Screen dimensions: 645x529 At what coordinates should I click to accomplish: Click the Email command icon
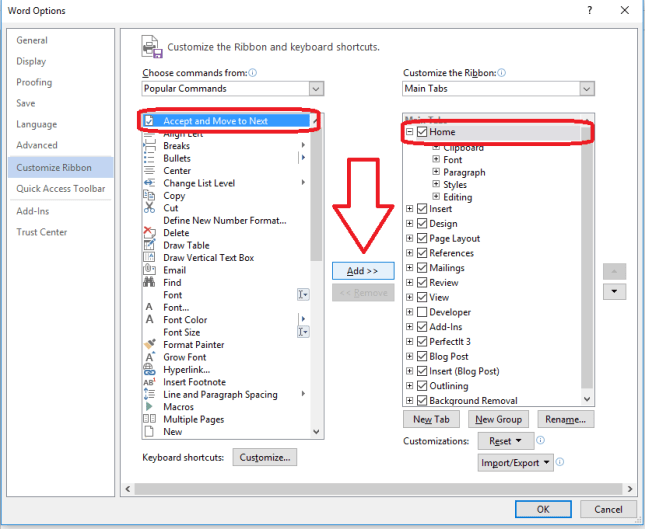(149, 270)
